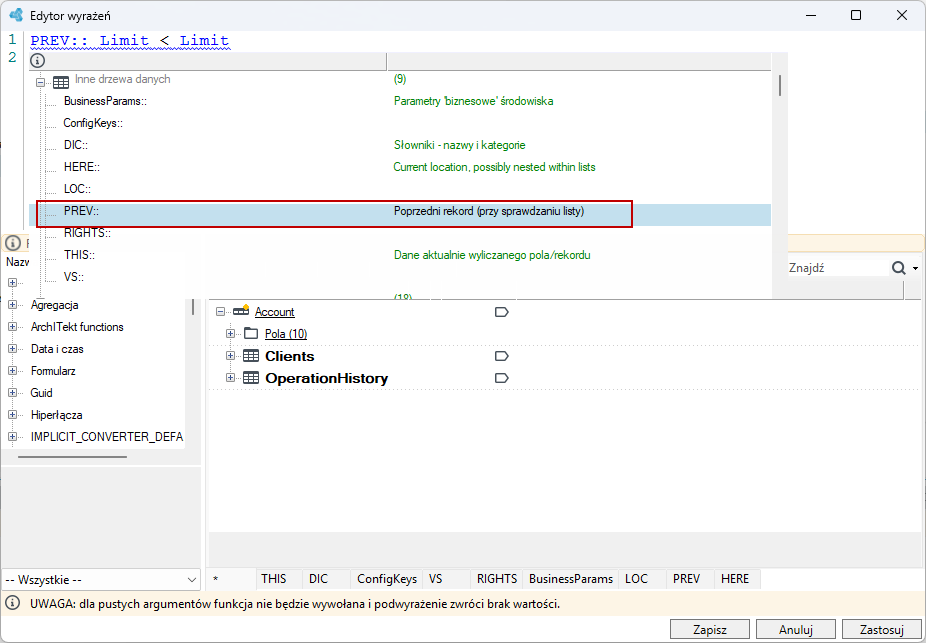Expand the Guid function category
This screenshot has width=926, height=643.
coord(12,393)
